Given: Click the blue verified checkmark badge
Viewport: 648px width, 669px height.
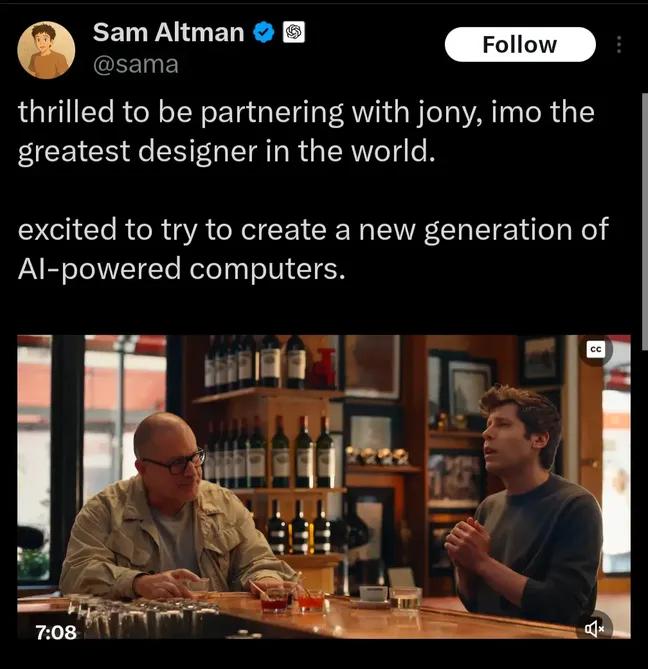Looking at the screenshot, I should pos(264,32).
